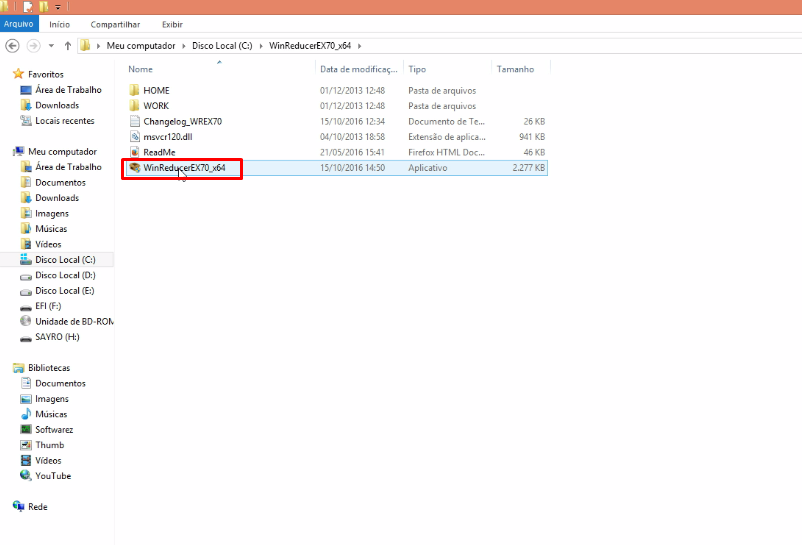Sort by Tipo column header
Viewport: 802px width, 545px height.
[417, 69]
